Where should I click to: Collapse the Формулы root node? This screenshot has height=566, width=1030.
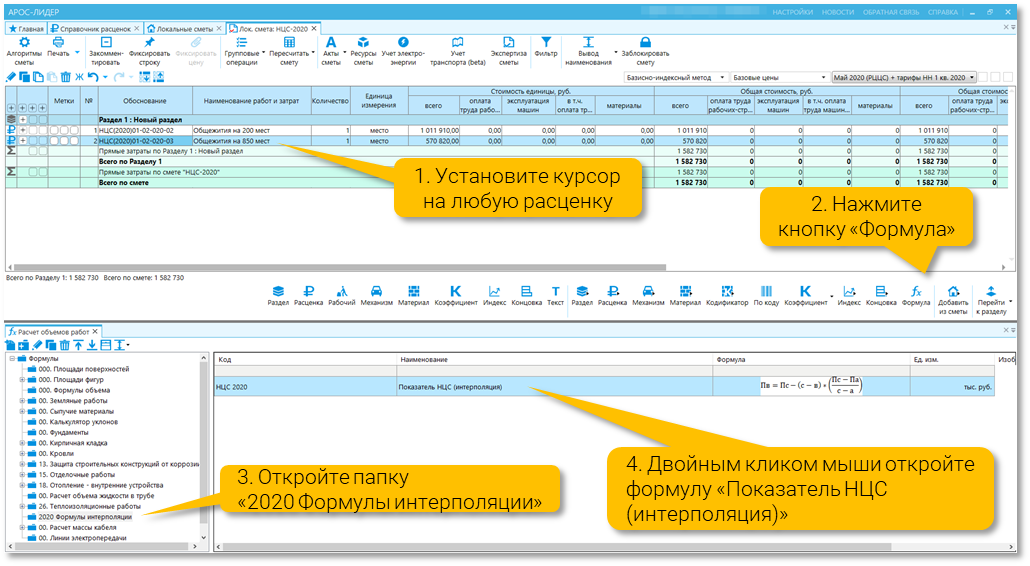point(12,359)
